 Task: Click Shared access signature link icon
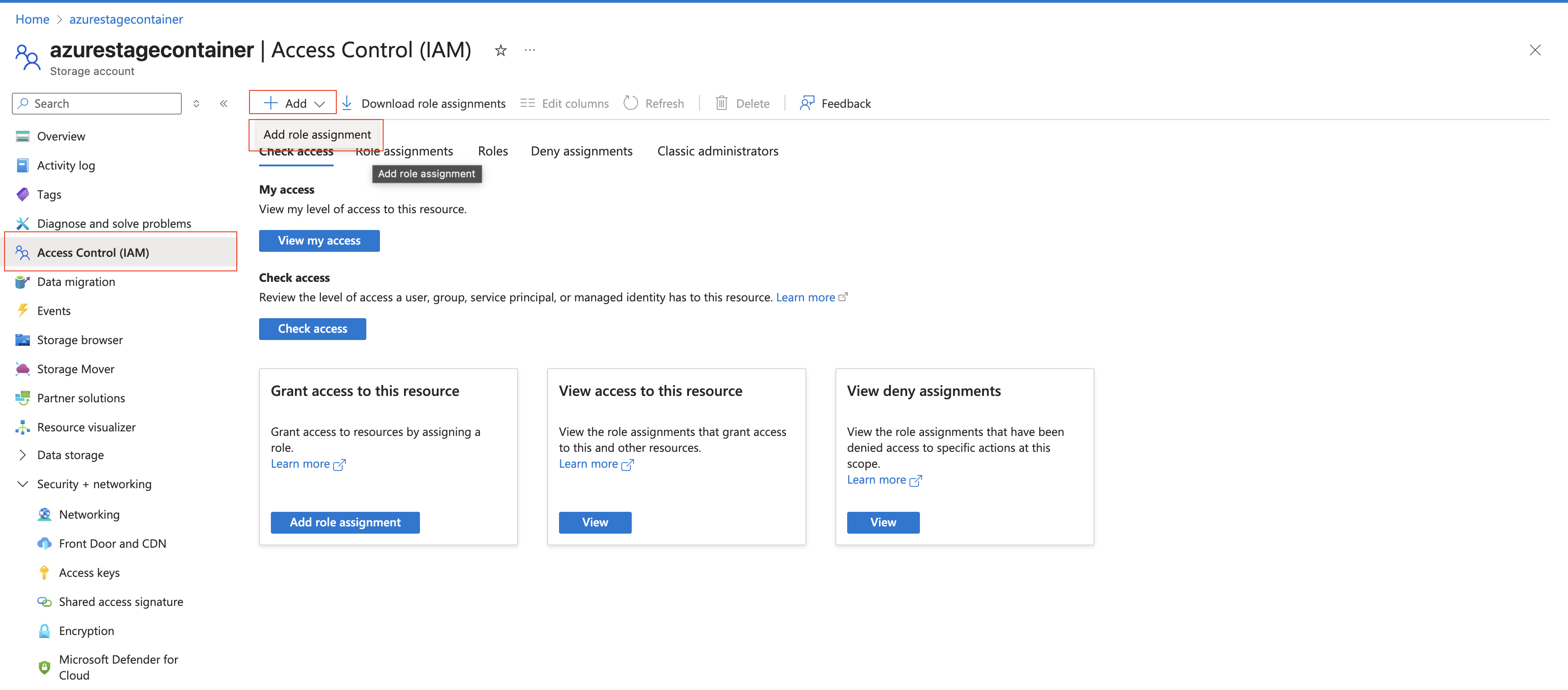[45, 602]
